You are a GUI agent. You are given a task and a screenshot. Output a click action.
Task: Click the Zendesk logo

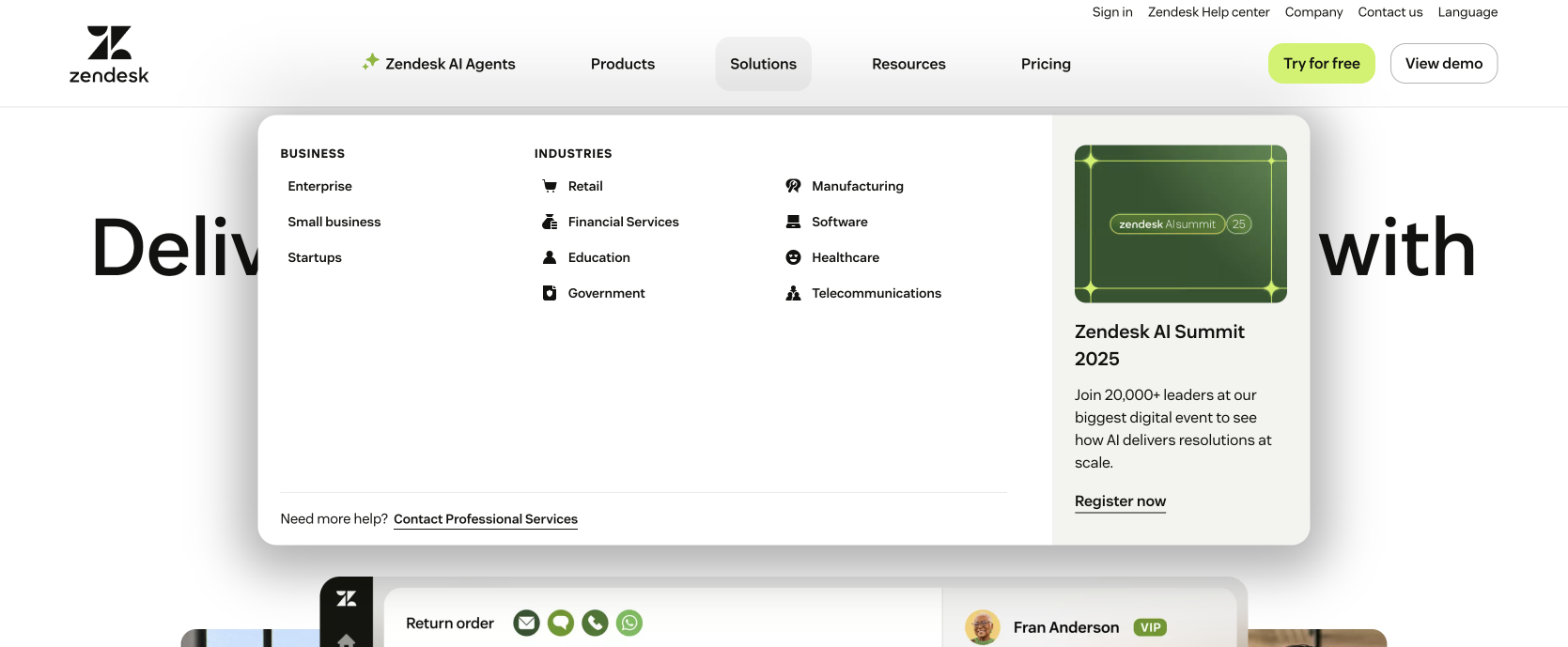(109, 54)
